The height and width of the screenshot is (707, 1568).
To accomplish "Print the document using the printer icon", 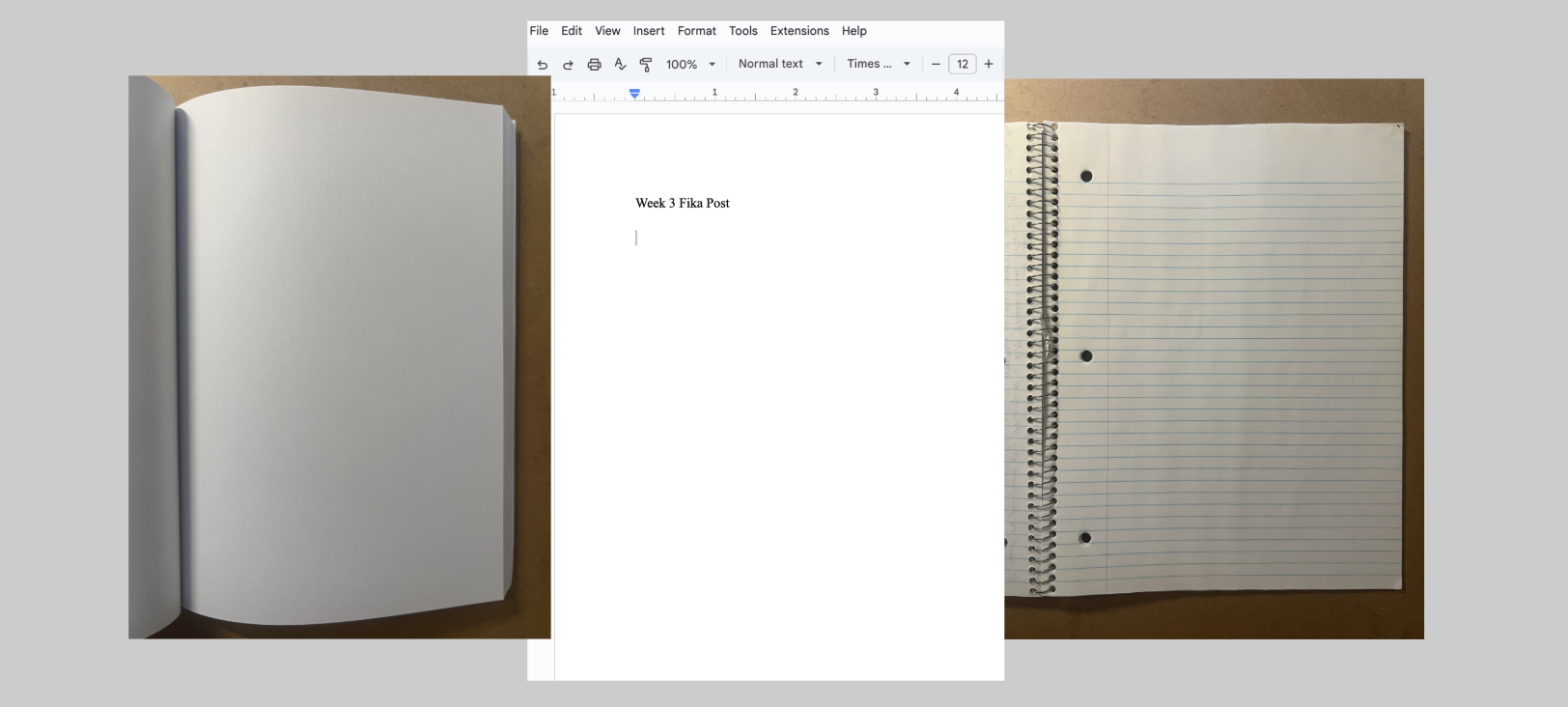I will [594, 65].
